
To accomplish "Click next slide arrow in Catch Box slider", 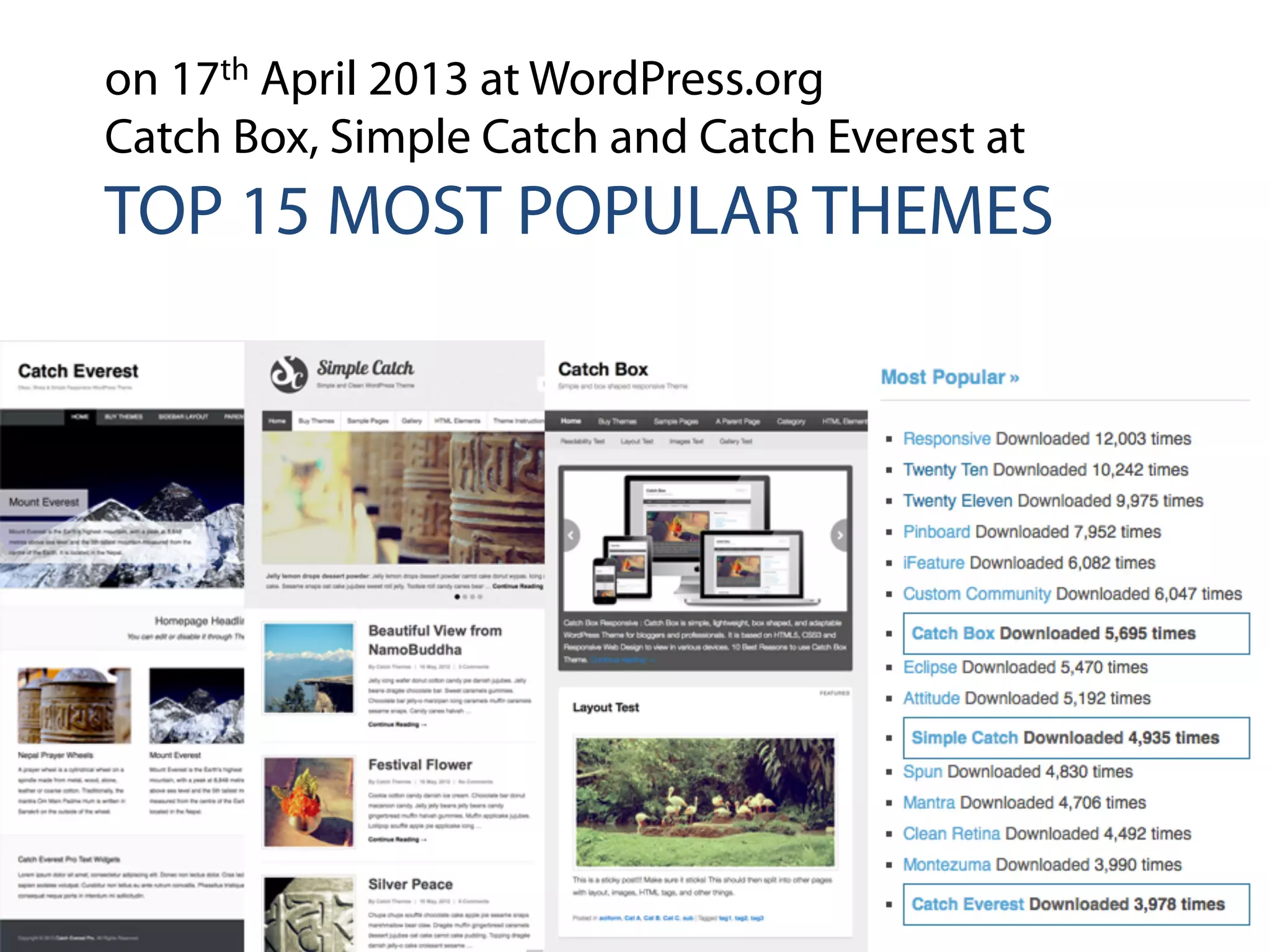I will coord(840,534).
